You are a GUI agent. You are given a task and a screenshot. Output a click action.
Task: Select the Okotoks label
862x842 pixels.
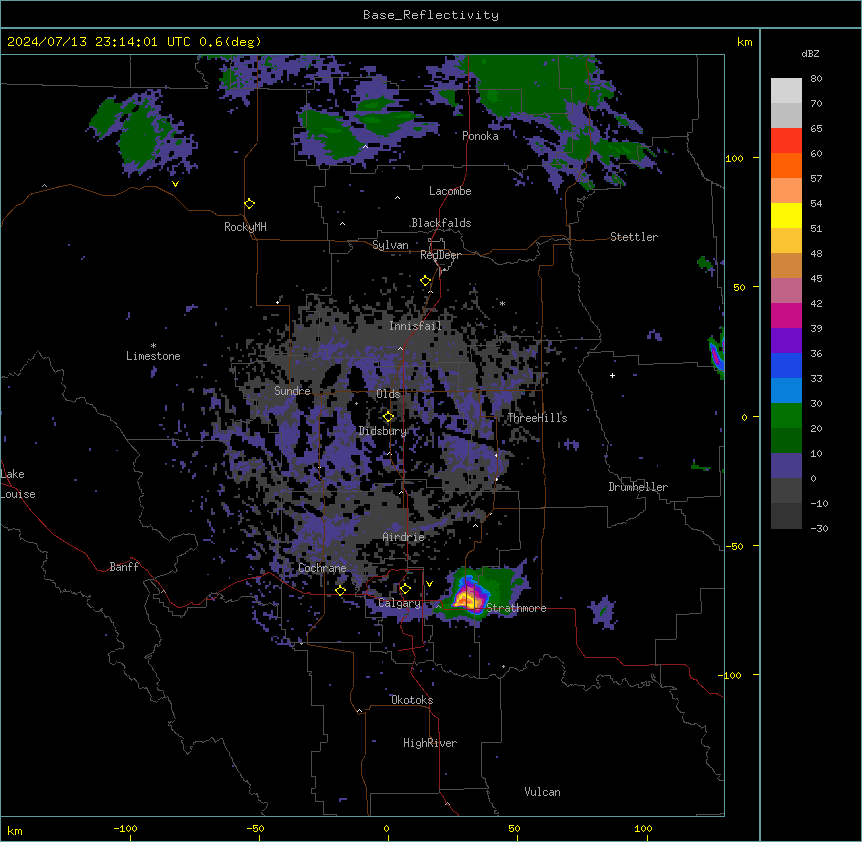coord(412,700)
